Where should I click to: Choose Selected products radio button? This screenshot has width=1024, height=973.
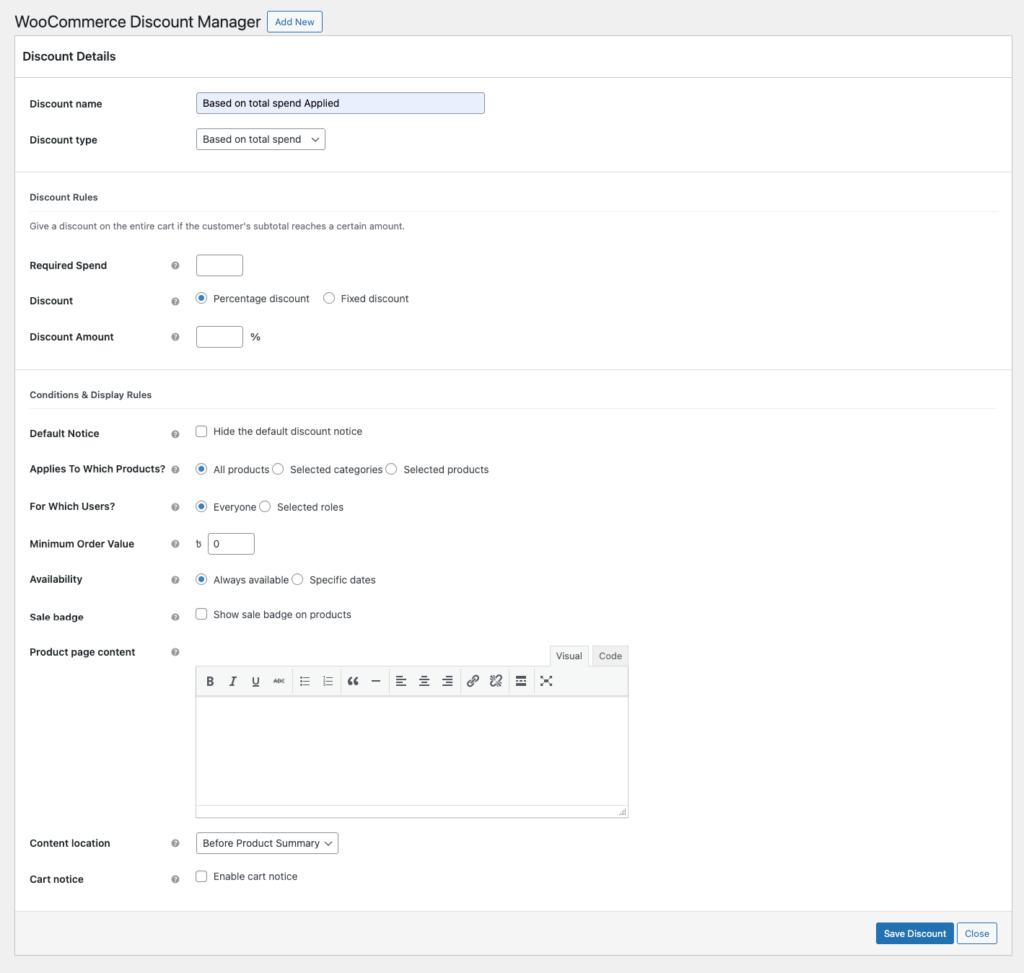click(391, 469)
